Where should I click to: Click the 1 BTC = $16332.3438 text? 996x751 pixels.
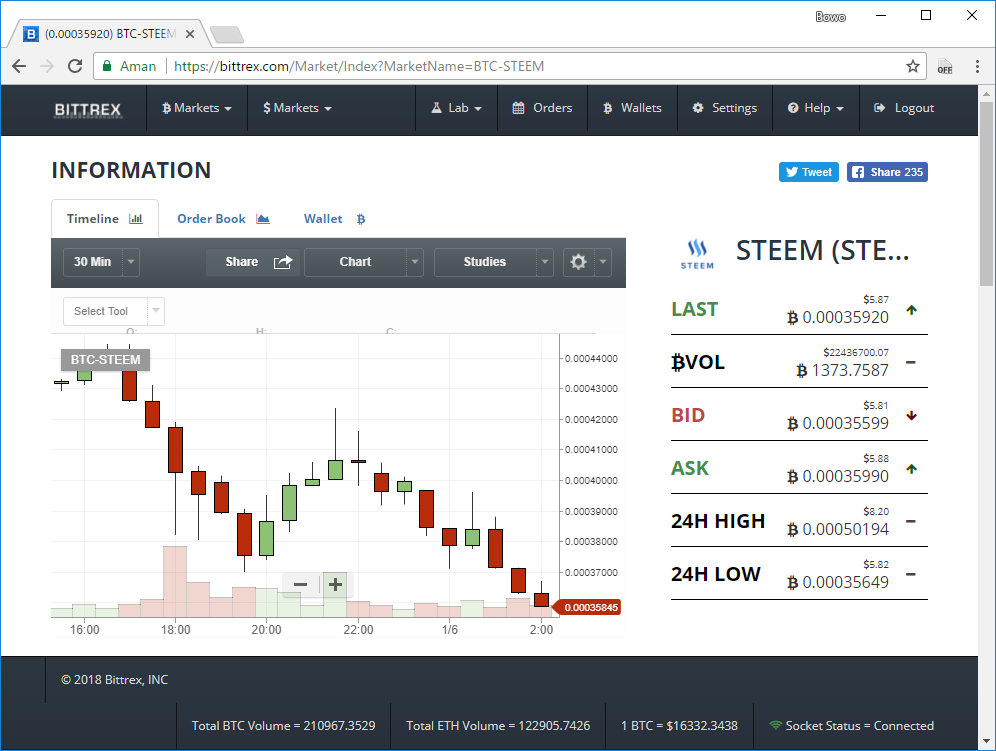coord(679,726)
